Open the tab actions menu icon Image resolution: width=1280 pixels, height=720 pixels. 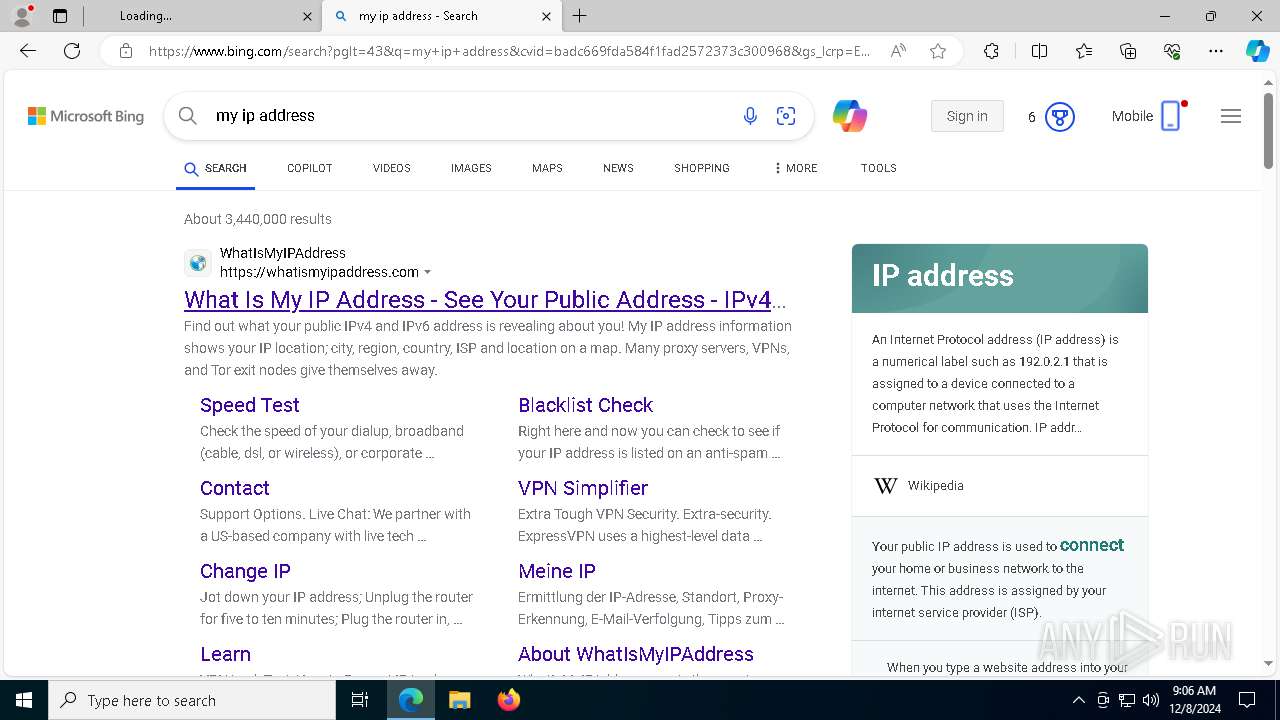60,16
